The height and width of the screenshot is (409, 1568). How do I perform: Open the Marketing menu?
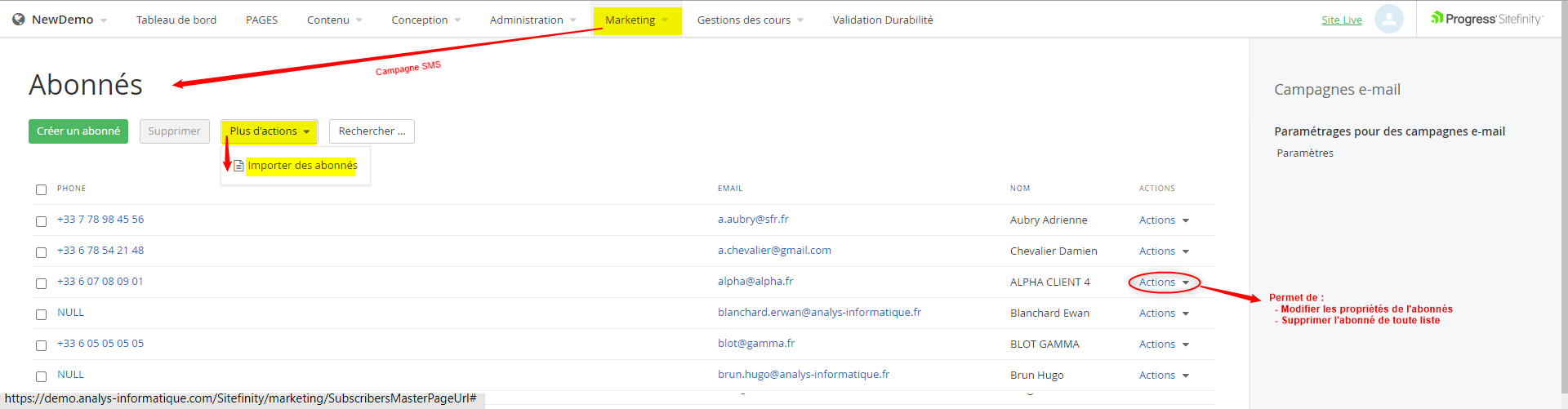(x=635, y=20)
